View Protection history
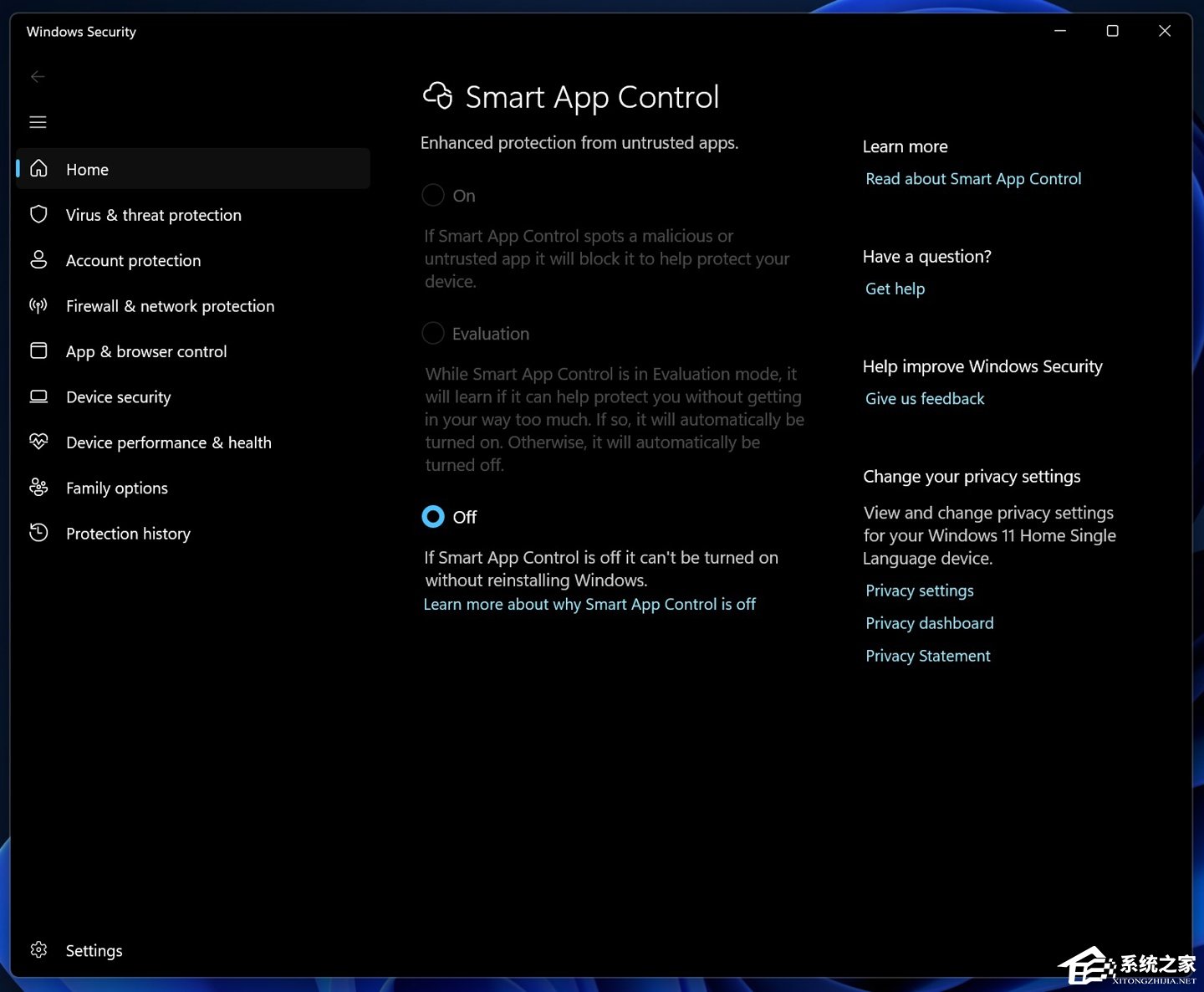 click(x=193, y=533)
